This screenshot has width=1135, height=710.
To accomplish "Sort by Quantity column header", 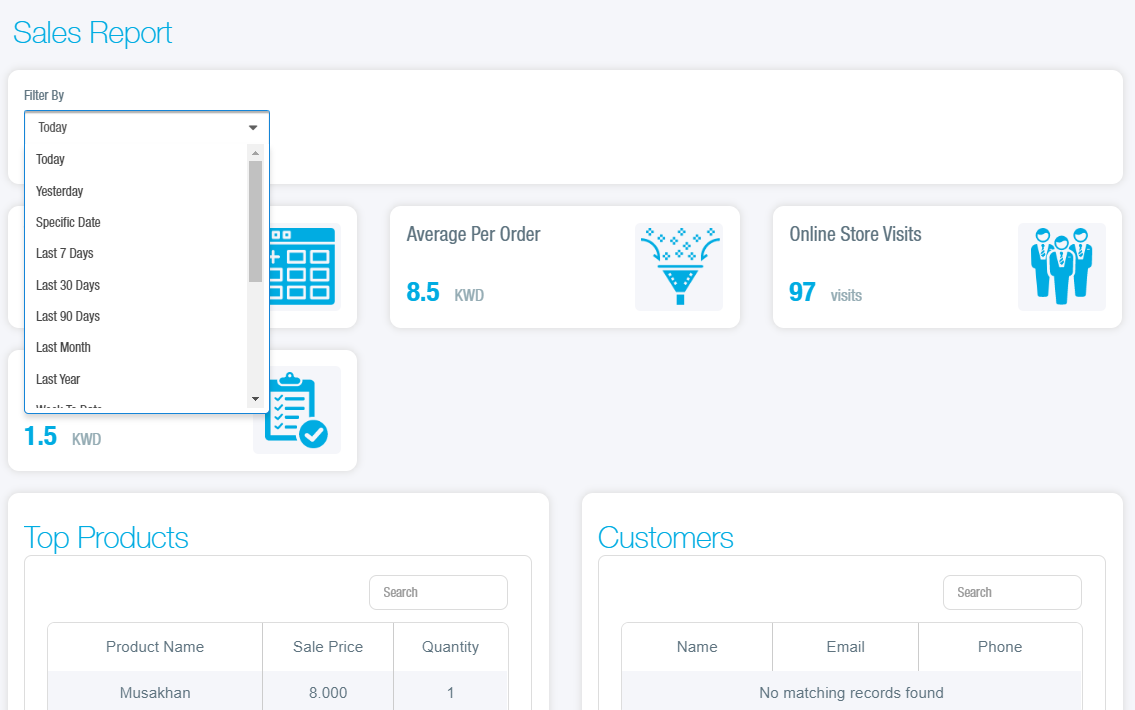I will coord(450,647).
